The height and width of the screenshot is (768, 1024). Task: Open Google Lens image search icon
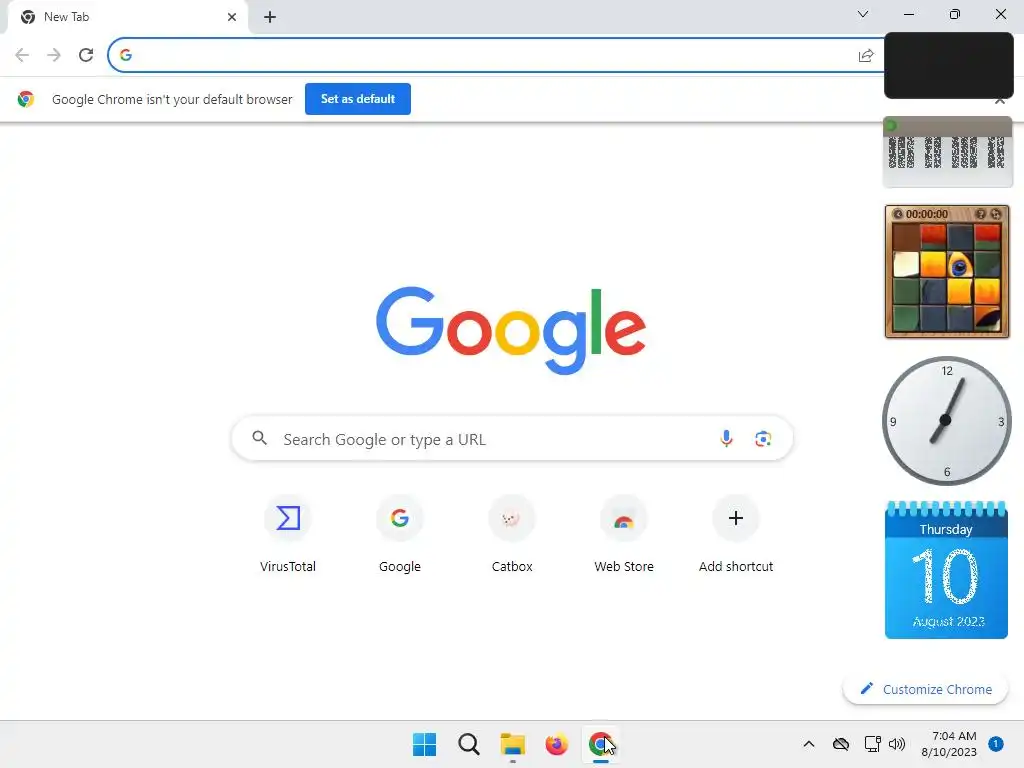pyautogui.click(x=763, y=439)
